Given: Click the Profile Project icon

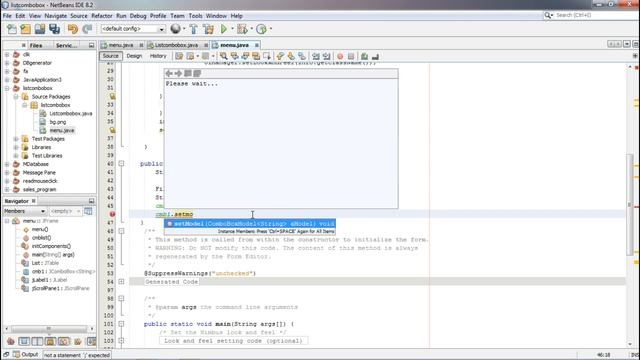Looking at the screenshot, I should click(262, 29).
